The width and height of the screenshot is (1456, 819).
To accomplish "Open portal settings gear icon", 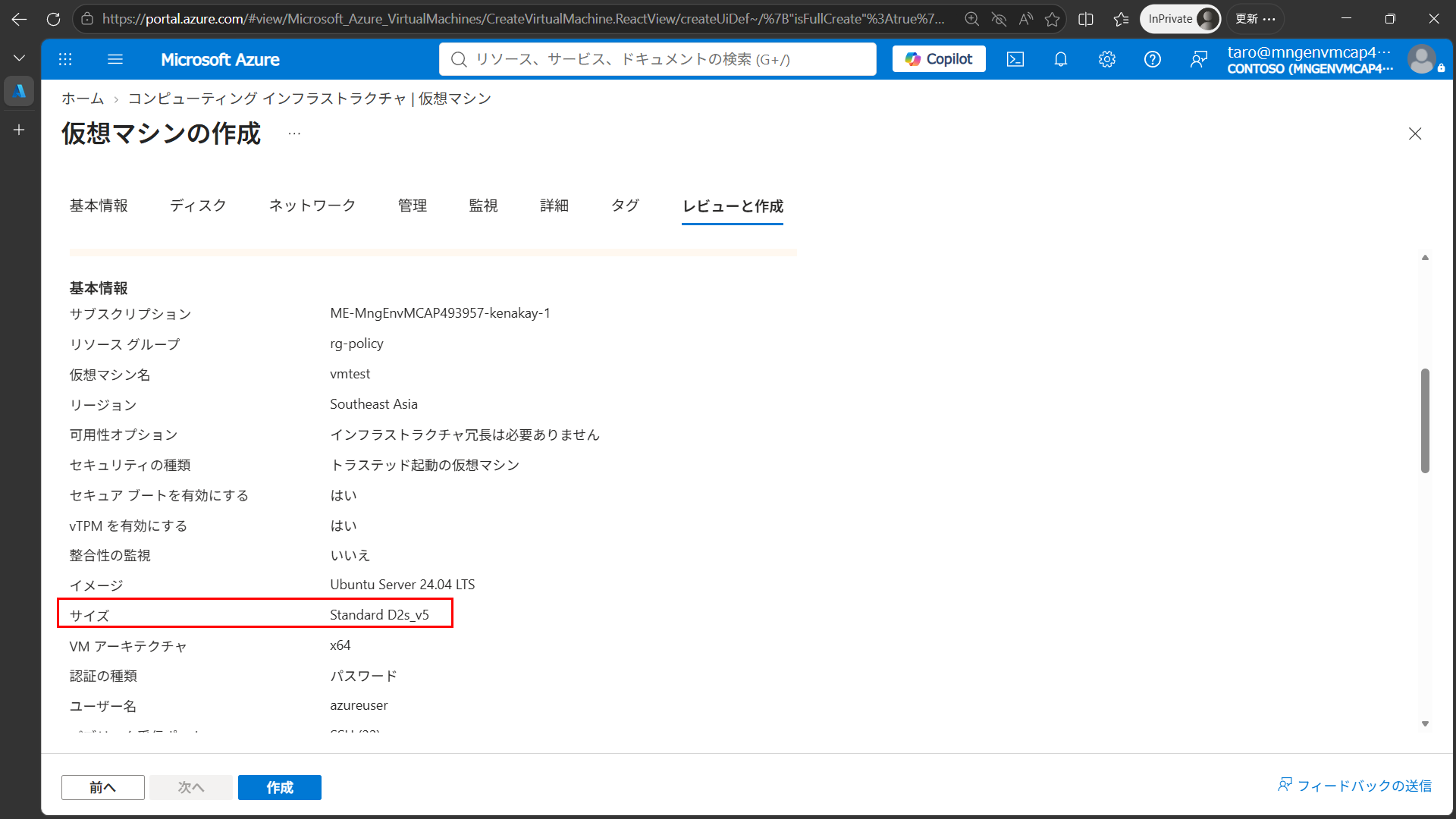I will 1107,59.
